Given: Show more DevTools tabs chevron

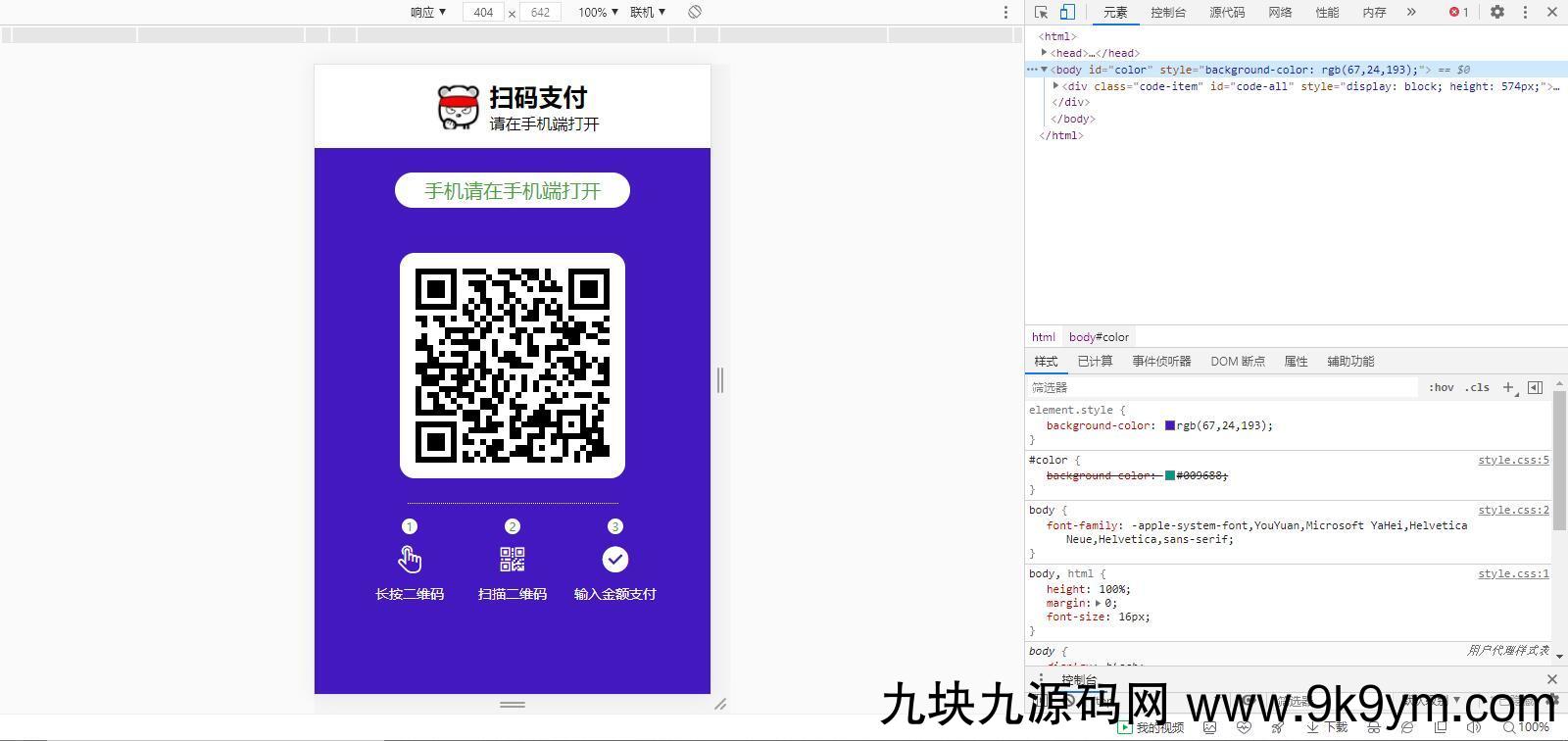Looking at the screenshot, I should tap(1411, 12).
